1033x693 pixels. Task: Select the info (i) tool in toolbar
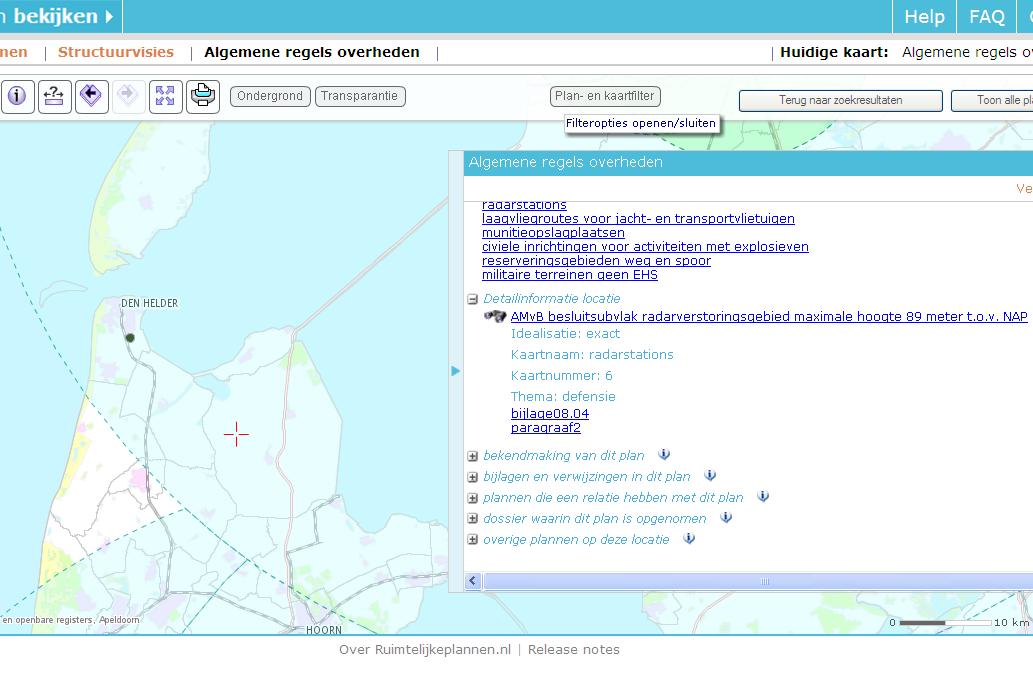18,98
